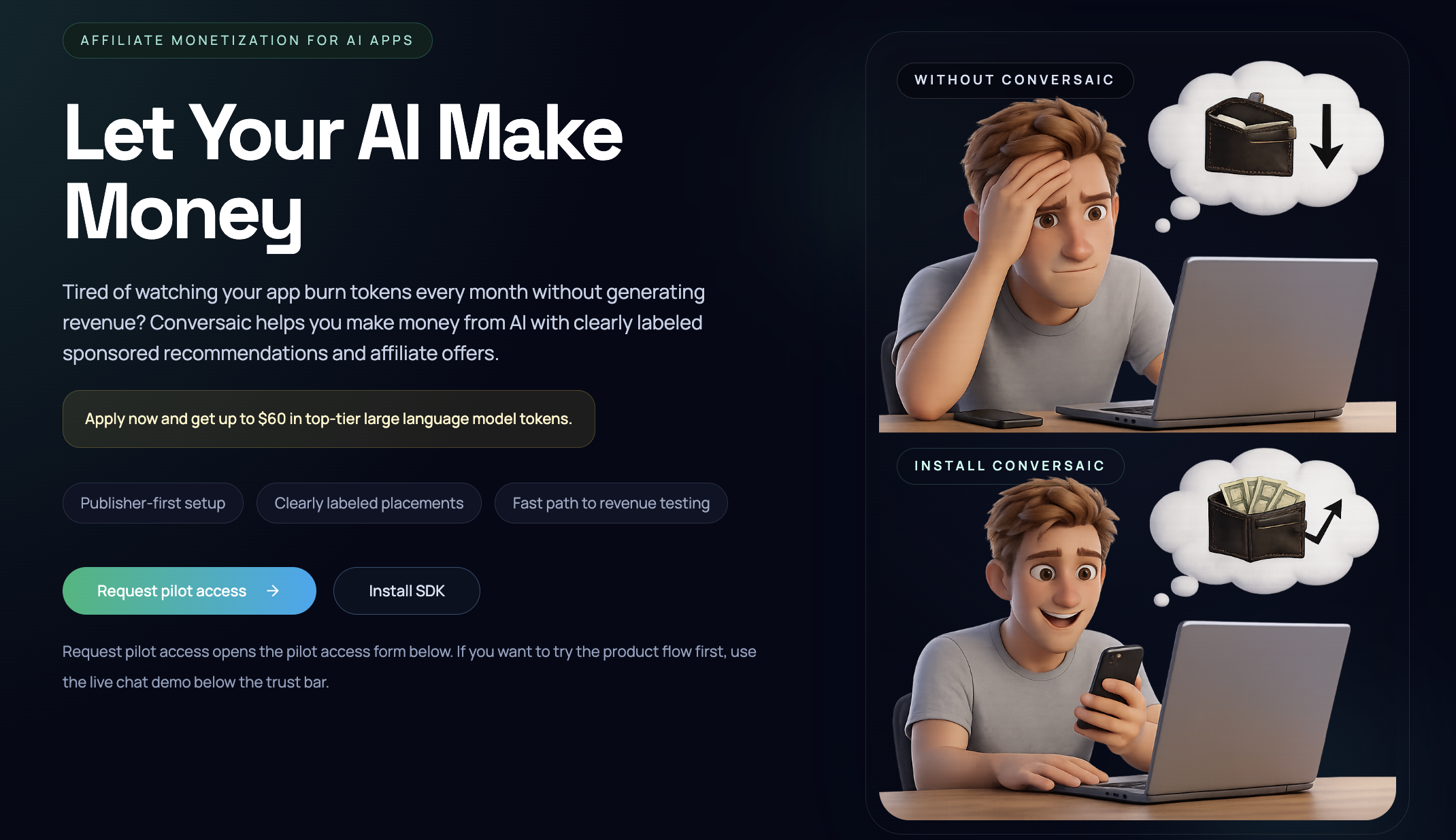Click the phone lying on the top desk

coord(998,417)
